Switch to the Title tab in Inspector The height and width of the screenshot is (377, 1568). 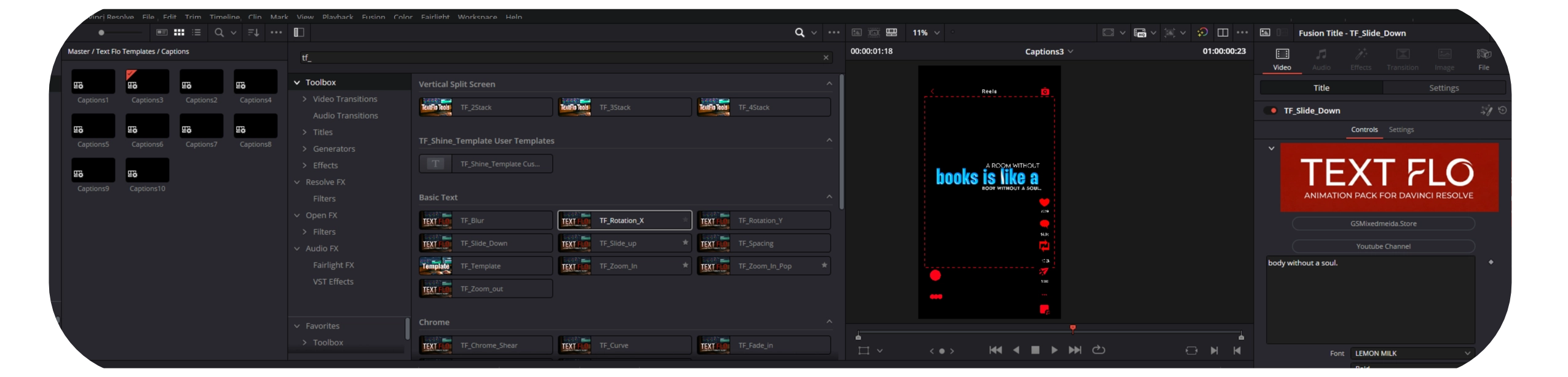[1321, 88]
